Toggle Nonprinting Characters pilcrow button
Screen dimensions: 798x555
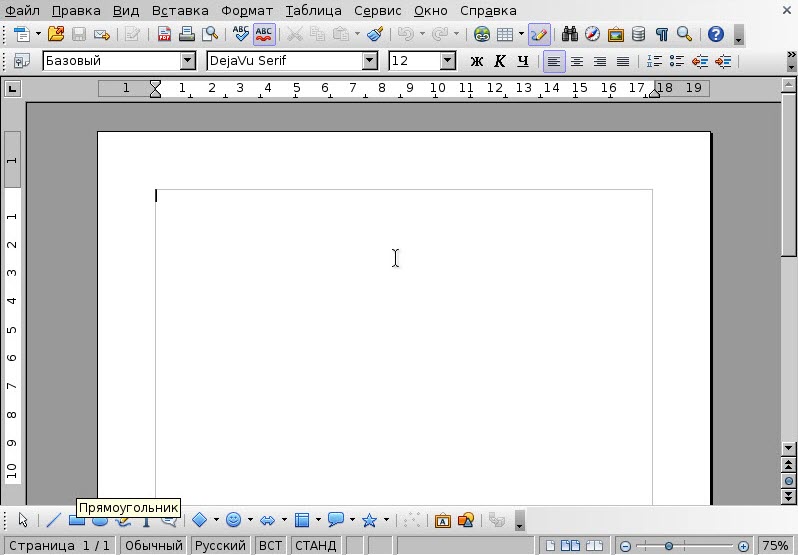point(662,35)
